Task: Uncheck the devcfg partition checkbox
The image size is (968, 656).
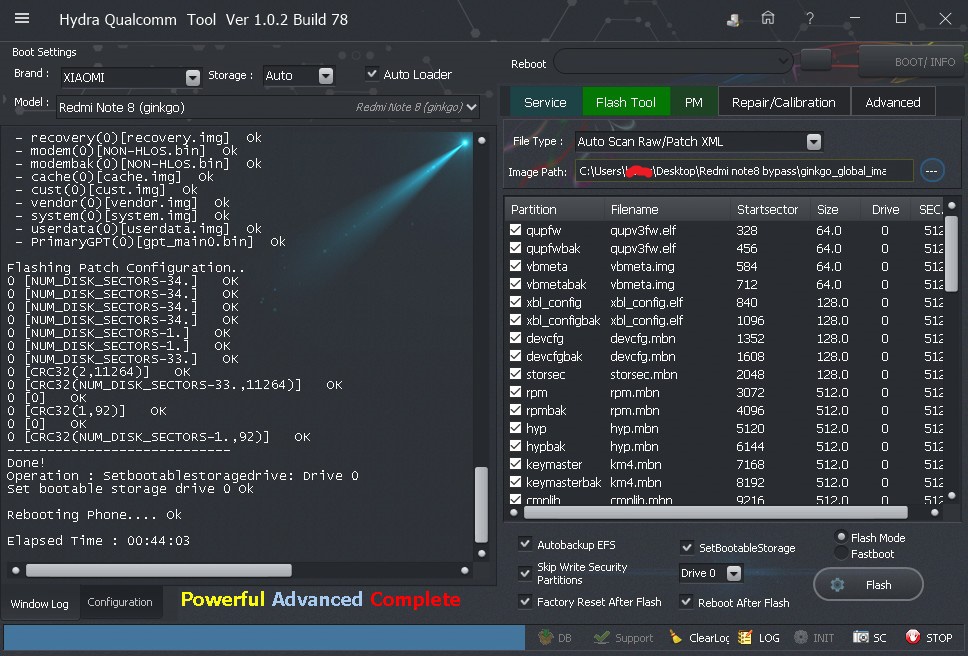Action: 515,338
